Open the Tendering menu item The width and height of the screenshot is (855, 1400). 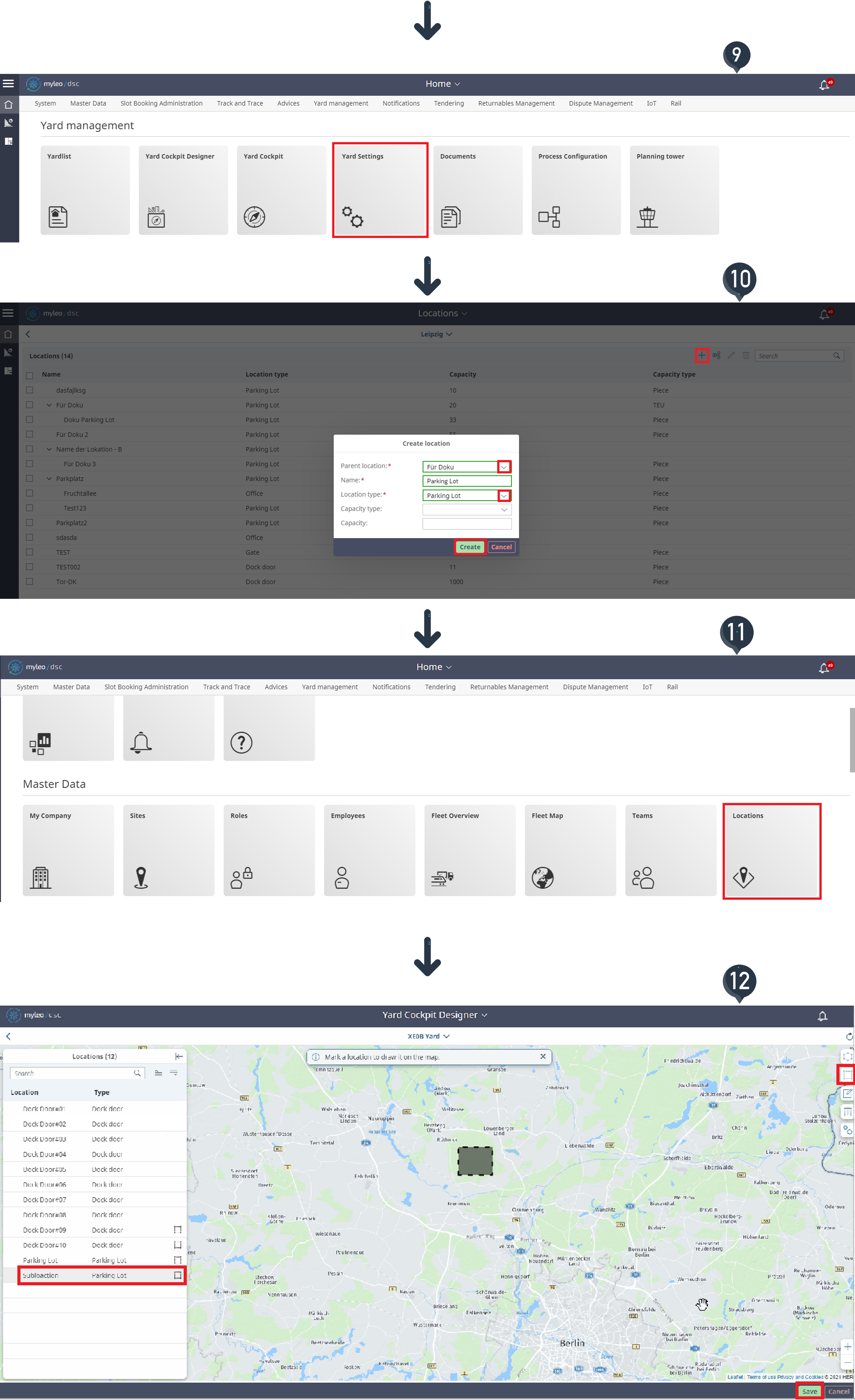(x=448, y=103)
